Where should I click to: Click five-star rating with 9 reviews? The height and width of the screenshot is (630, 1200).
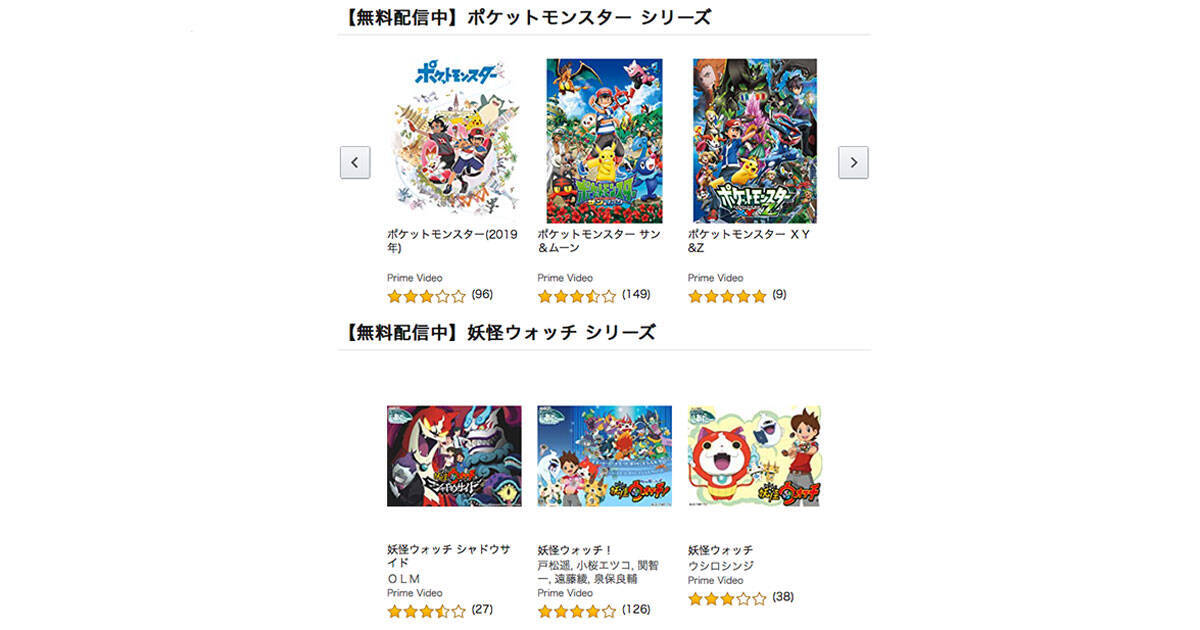tap(727, 296)
